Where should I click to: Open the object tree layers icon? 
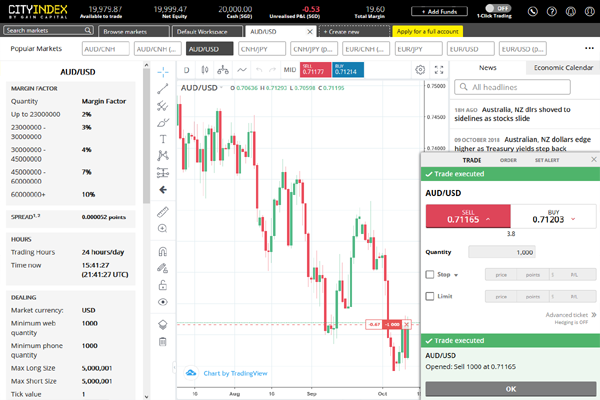(x=163, y=325)
